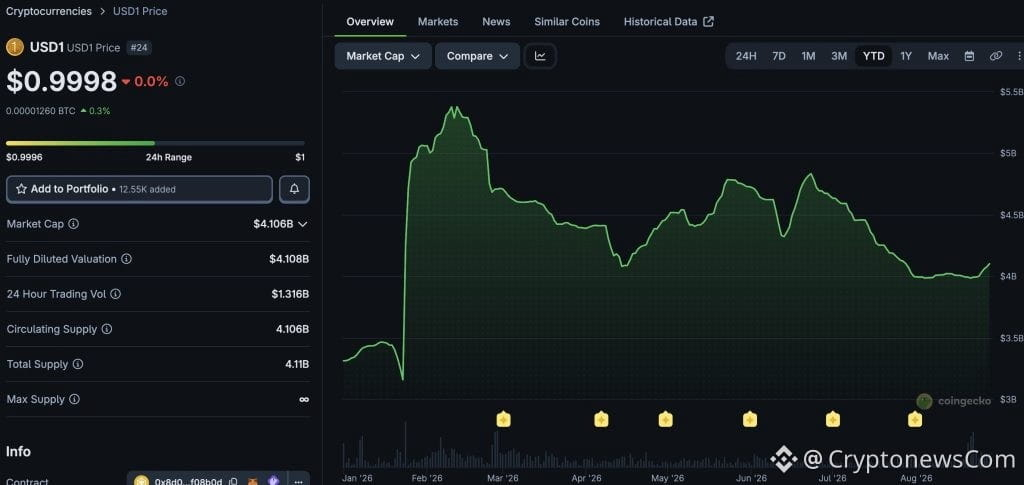Click the Info section heading

point(18,452)
